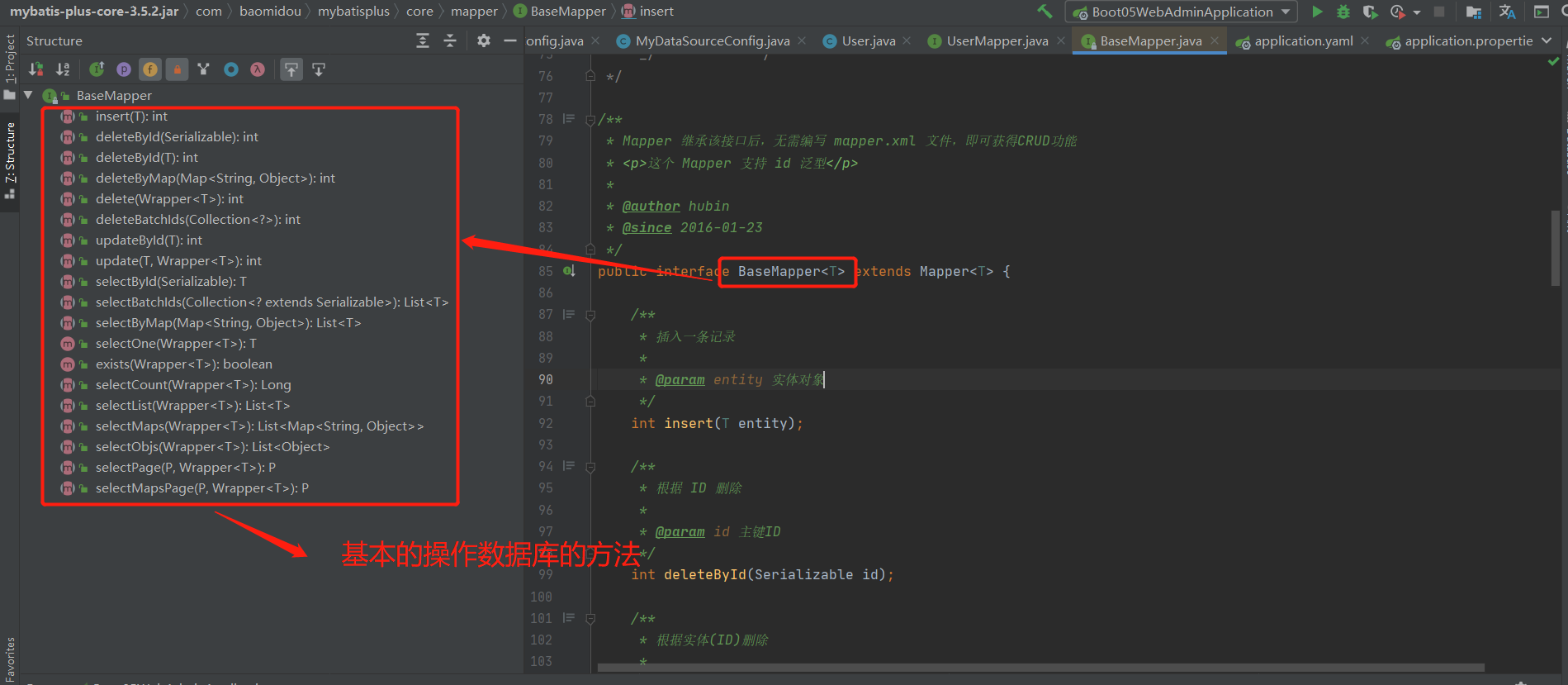This screenshot has height=685, width=1568.
Task: Click the Build project hammer icon
Action: tap(1045, 12)
